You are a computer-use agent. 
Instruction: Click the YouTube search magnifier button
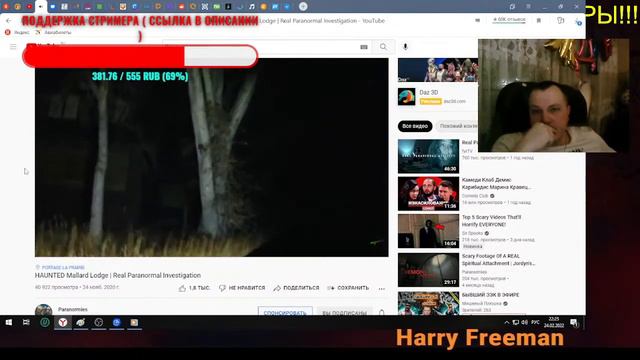[383, 47]
